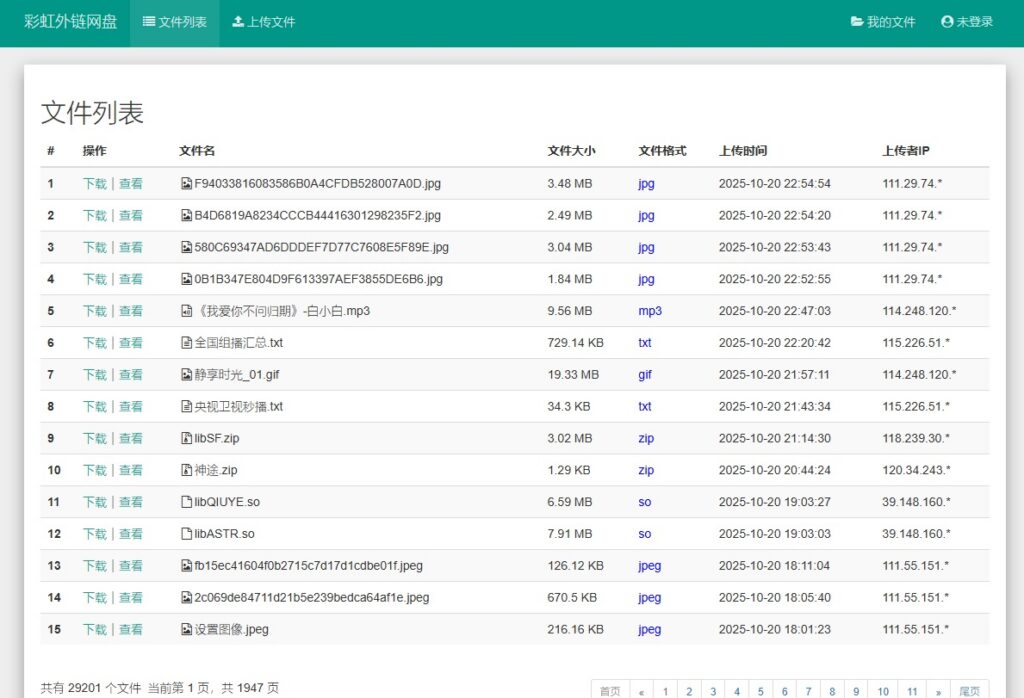The image size is (1024, 698).
Task: Click the text file icon beside 全国组播汇总.txt
Action: [186, 343]
